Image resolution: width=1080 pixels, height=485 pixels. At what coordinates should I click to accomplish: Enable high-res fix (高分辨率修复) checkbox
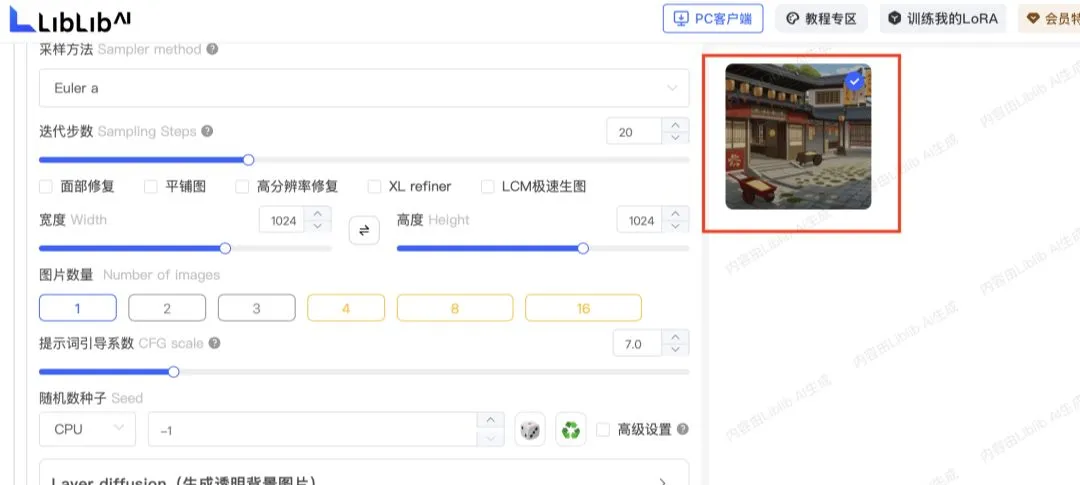pyautogui.click(x=242, y=187)
